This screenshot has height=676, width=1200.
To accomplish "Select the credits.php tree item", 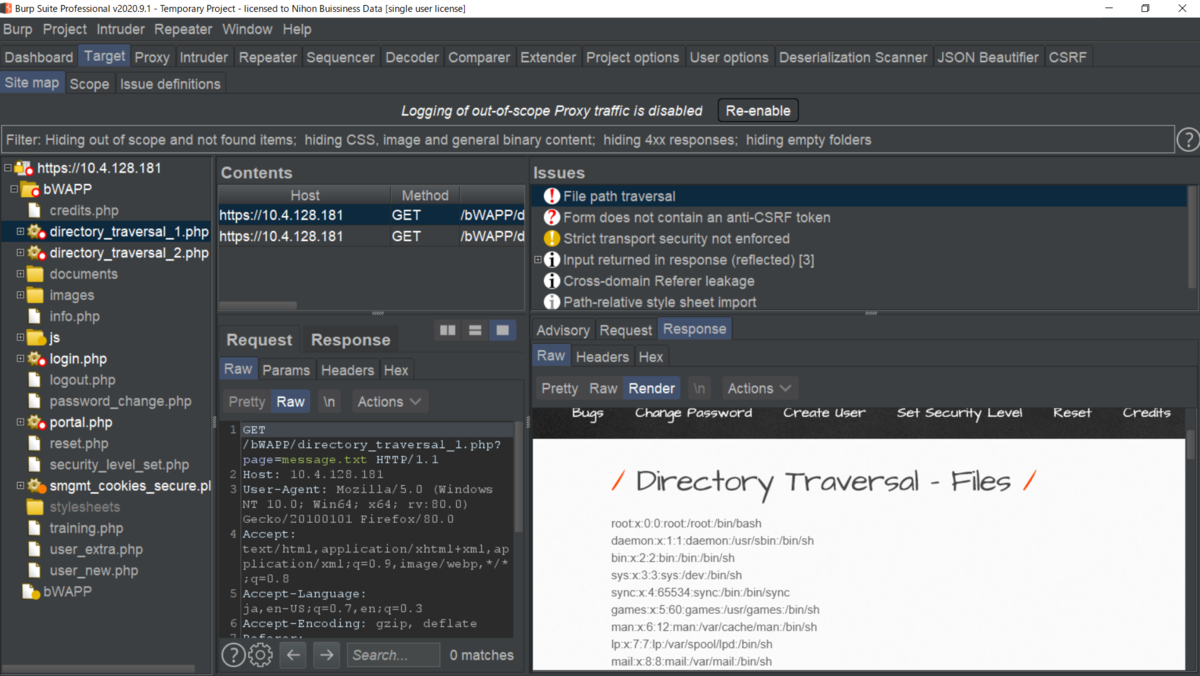I will pos(84,210).
